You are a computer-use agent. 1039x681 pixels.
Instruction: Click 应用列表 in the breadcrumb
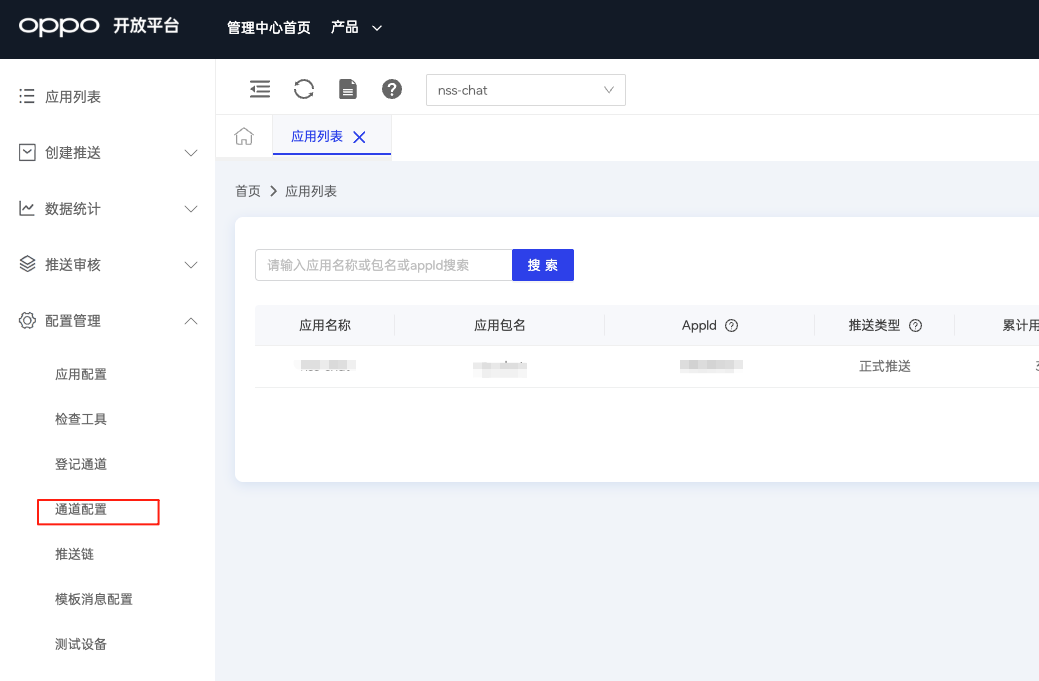coord(311,191)
